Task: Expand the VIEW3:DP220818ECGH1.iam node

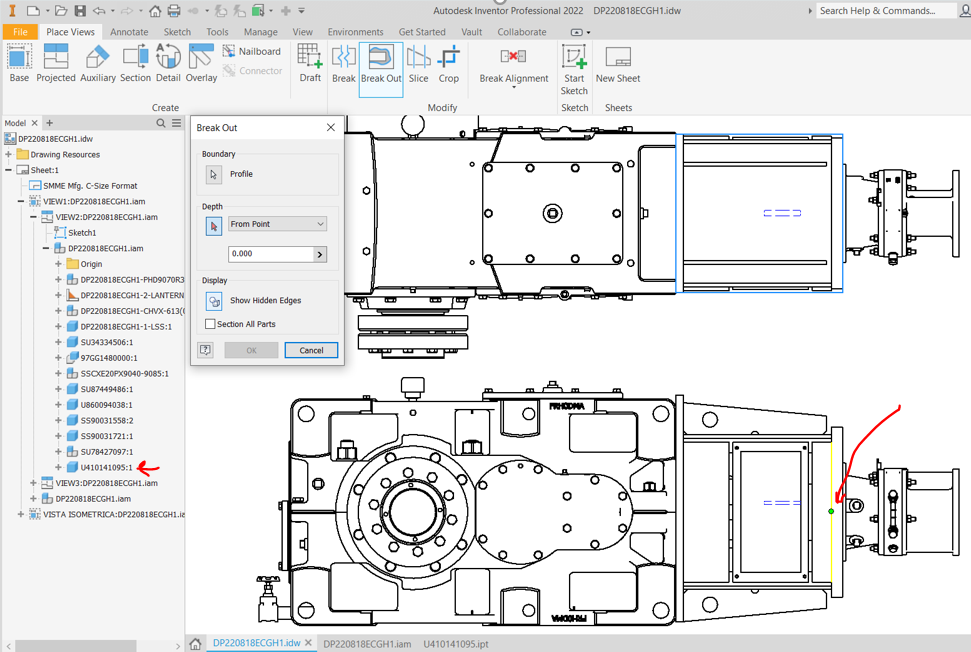Action: pos(34,483)
